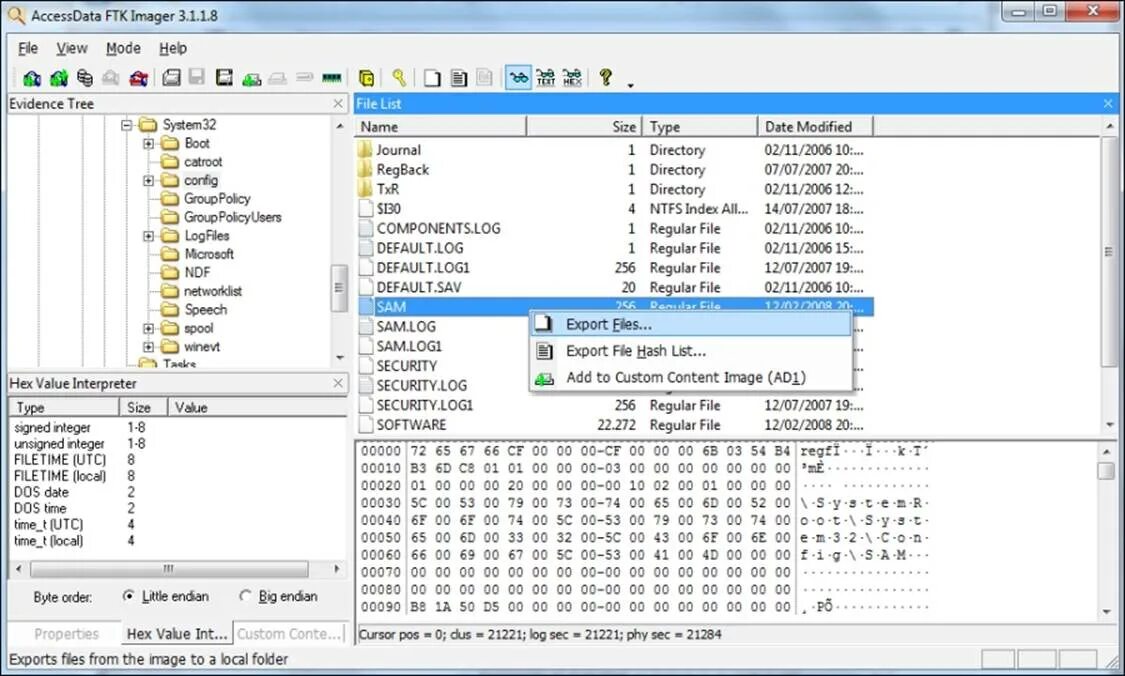Image resolution: width=1125 pixels, height=676 pixels.
Task: Sort File List by Date Modified column
Action: (815, 126)
